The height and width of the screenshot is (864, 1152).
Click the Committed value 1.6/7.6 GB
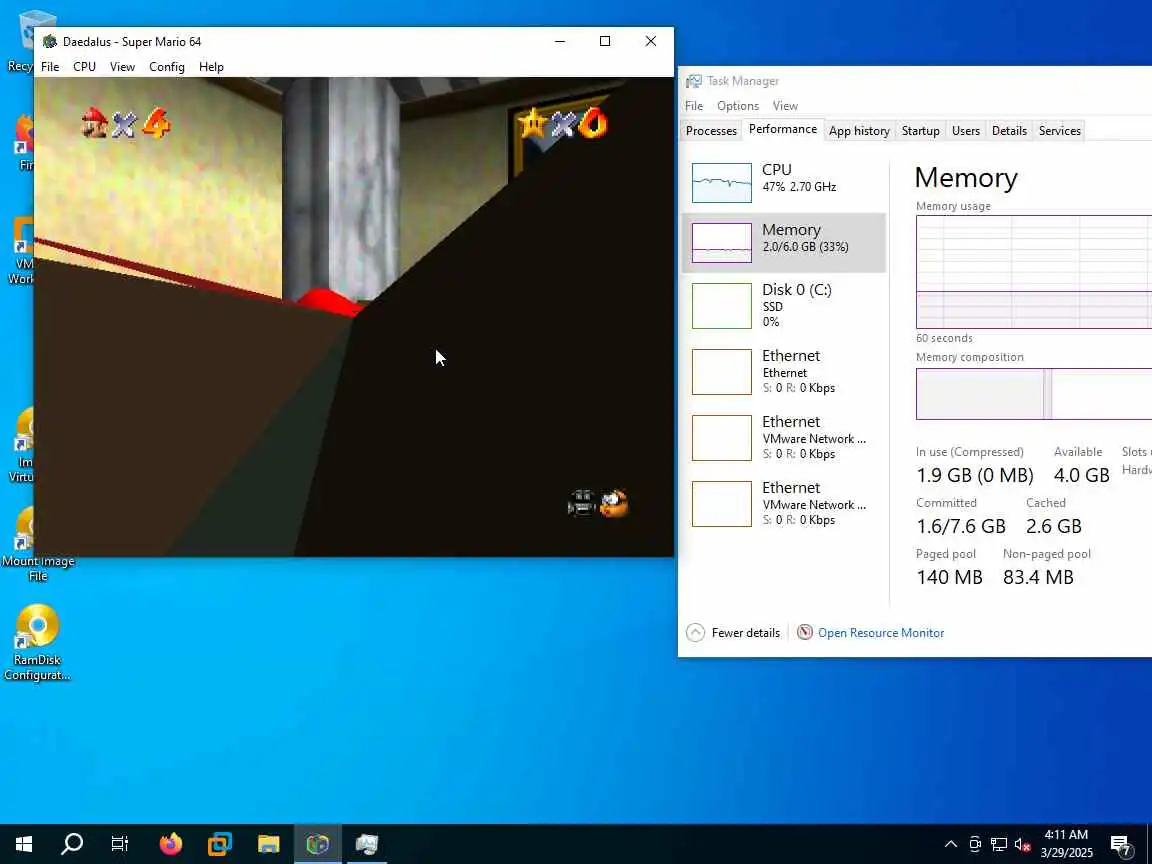point(961,526)
